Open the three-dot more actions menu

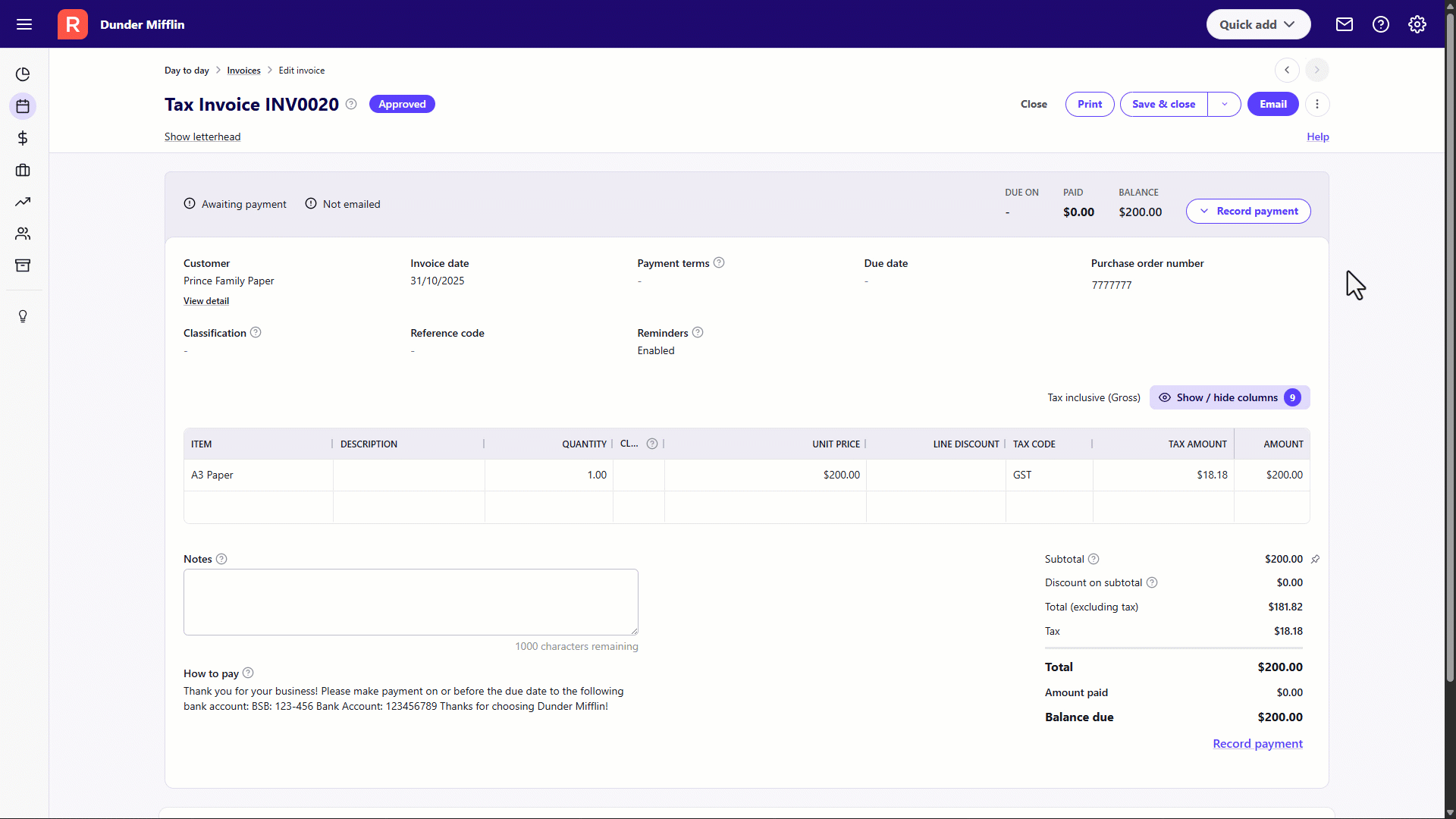(1317, 104)
